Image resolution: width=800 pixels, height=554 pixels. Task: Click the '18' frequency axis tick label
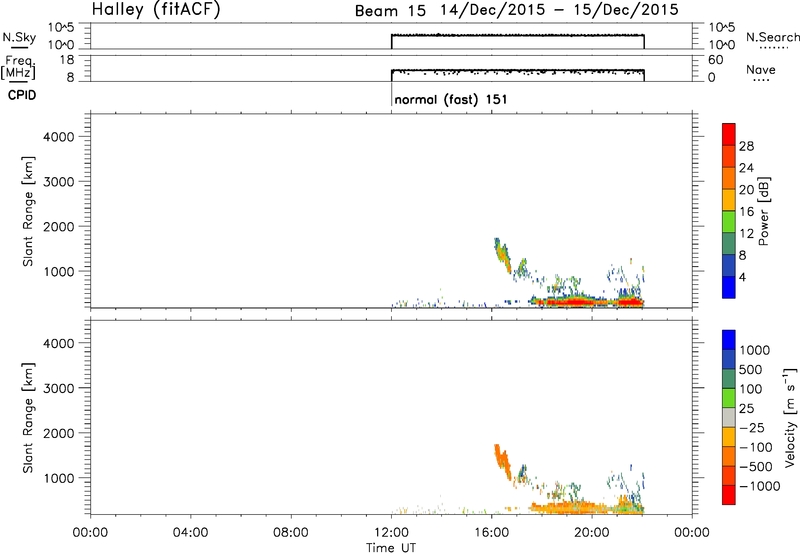(67, 60)
